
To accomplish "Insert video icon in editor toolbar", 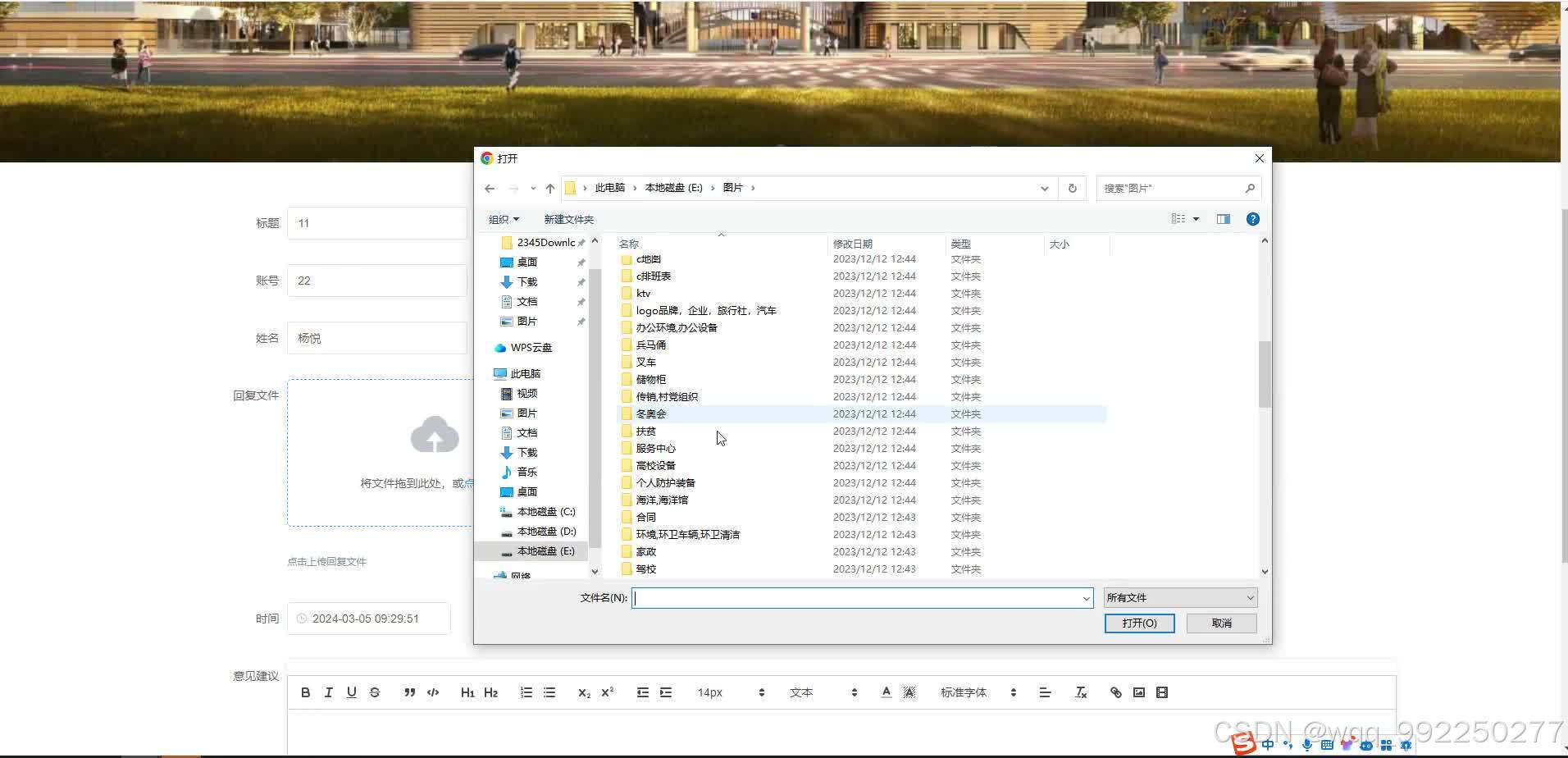I will click(x=1161, y=692).
